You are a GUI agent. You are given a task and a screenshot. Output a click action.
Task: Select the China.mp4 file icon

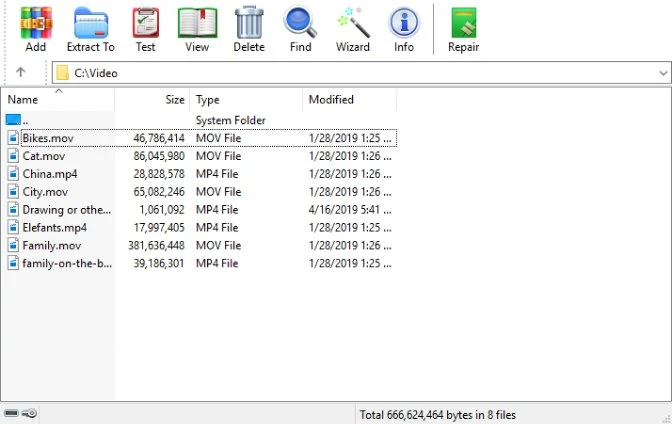pos(13,174)
